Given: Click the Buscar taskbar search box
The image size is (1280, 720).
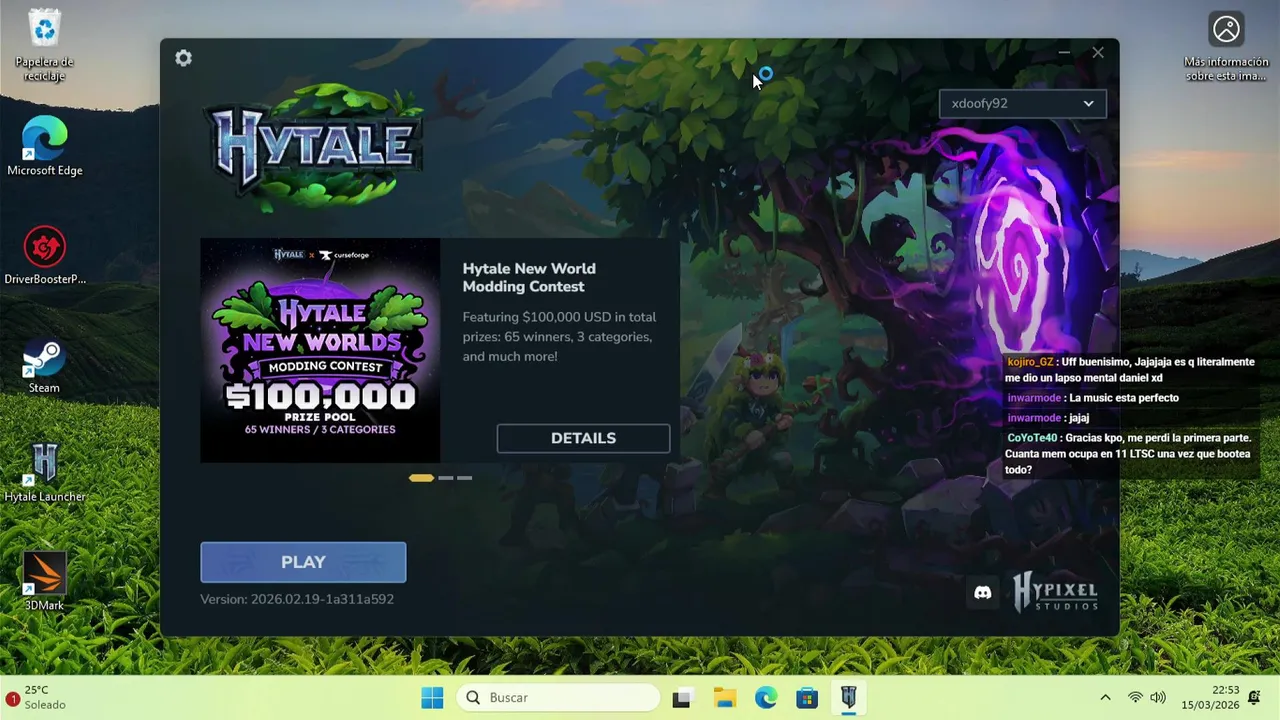Looking at the screenshot, I should [558, 698].
